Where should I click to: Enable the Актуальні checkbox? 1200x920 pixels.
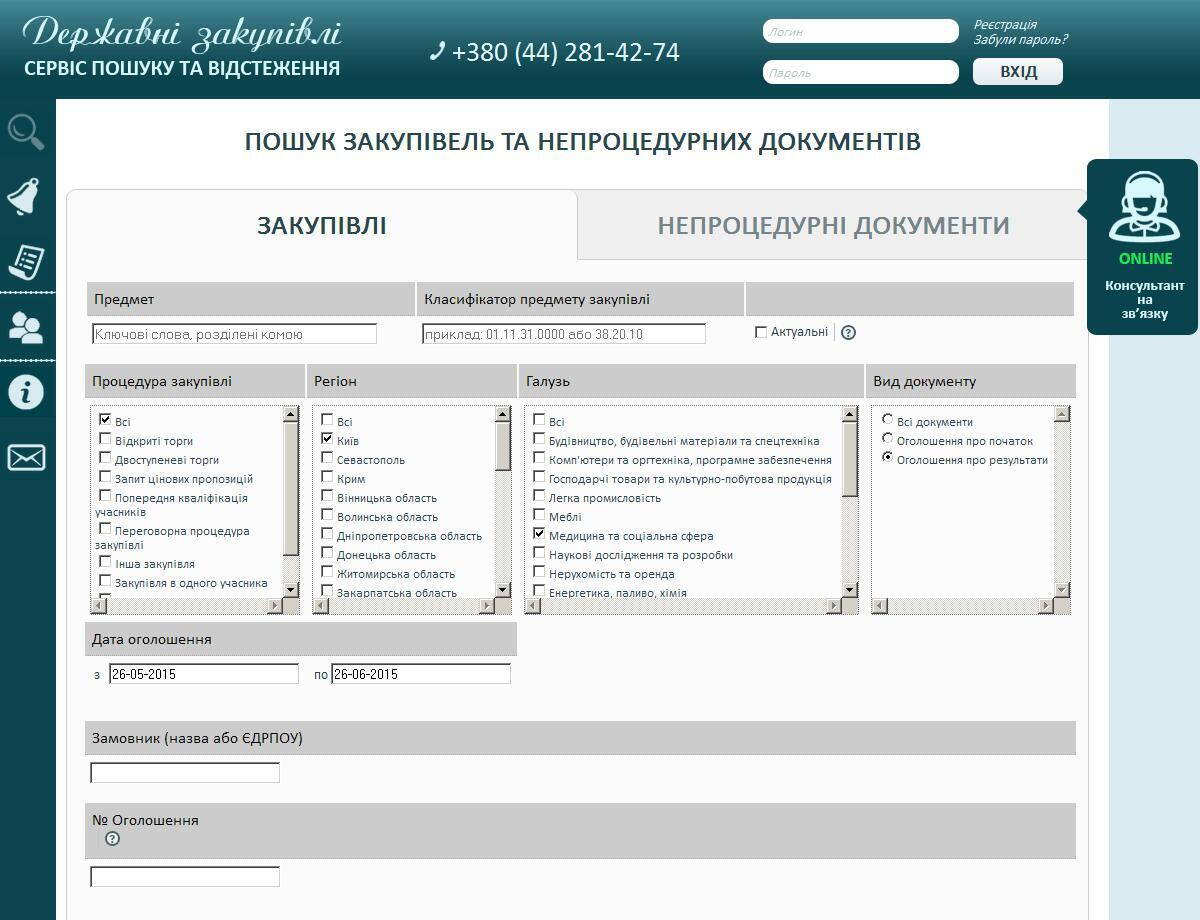click(761, 332)
